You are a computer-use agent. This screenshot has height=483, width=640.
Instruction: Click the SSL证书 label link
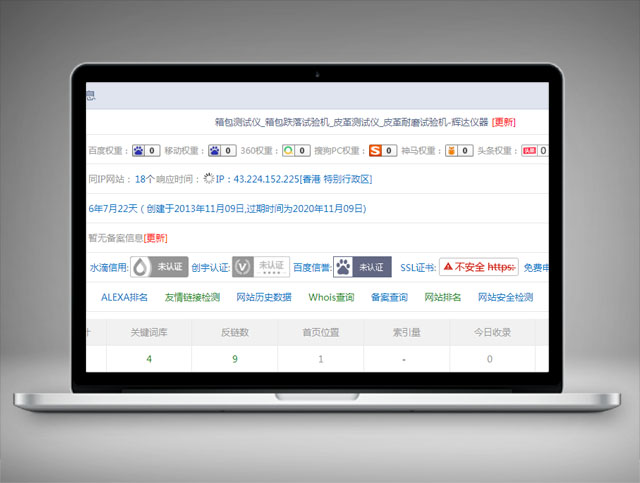pos(418,268)
